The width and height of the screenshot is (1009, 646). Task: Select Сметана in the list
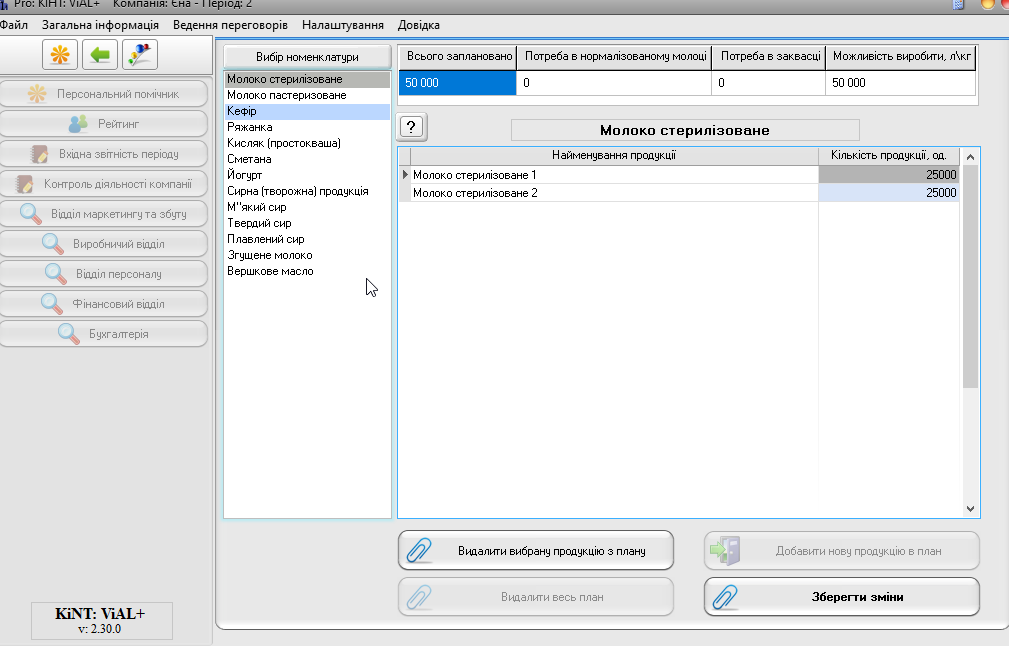[x=308, y=159]
